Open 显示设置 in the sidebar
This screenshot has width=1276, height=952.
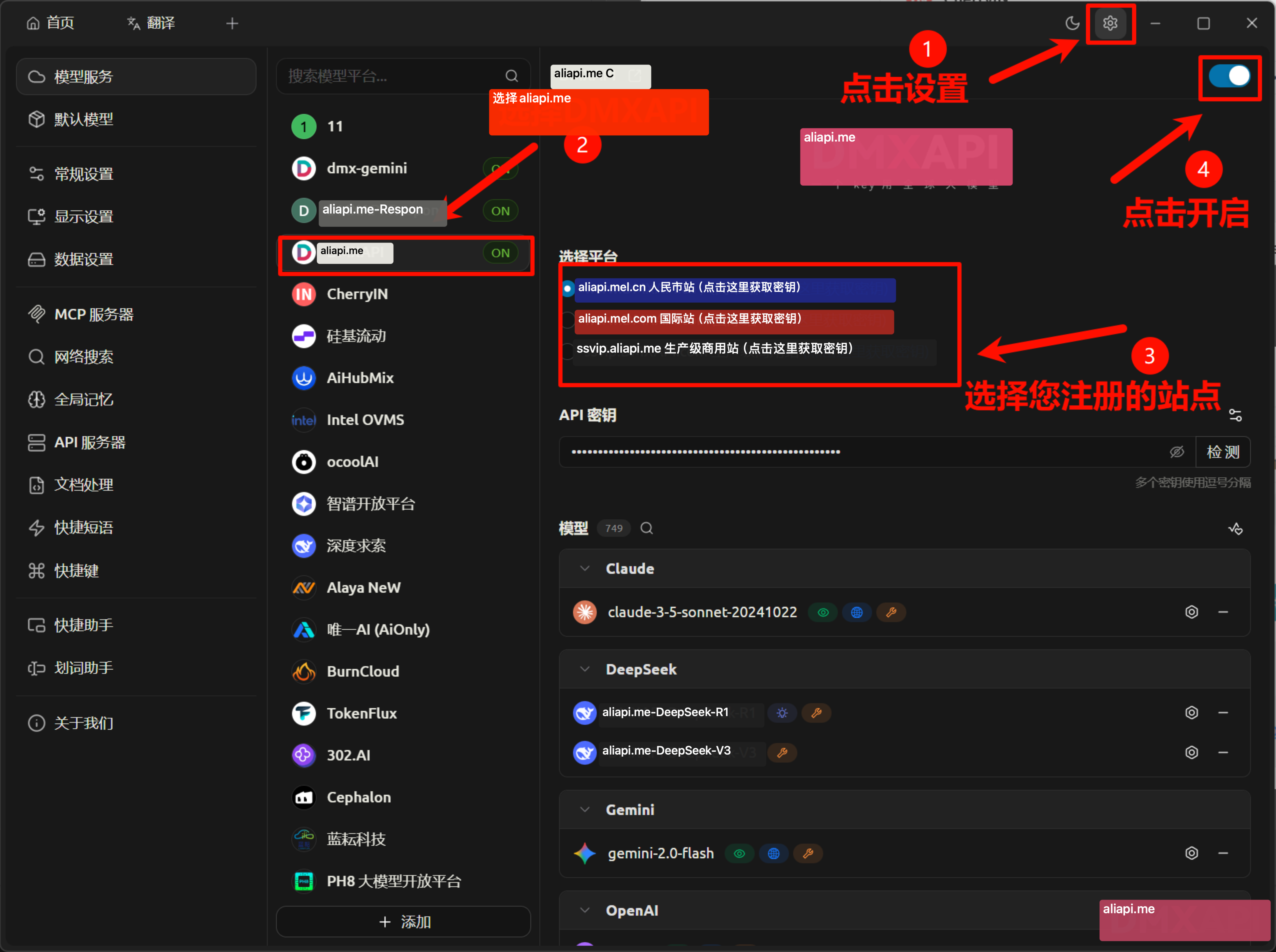click(x=136, y=217)
